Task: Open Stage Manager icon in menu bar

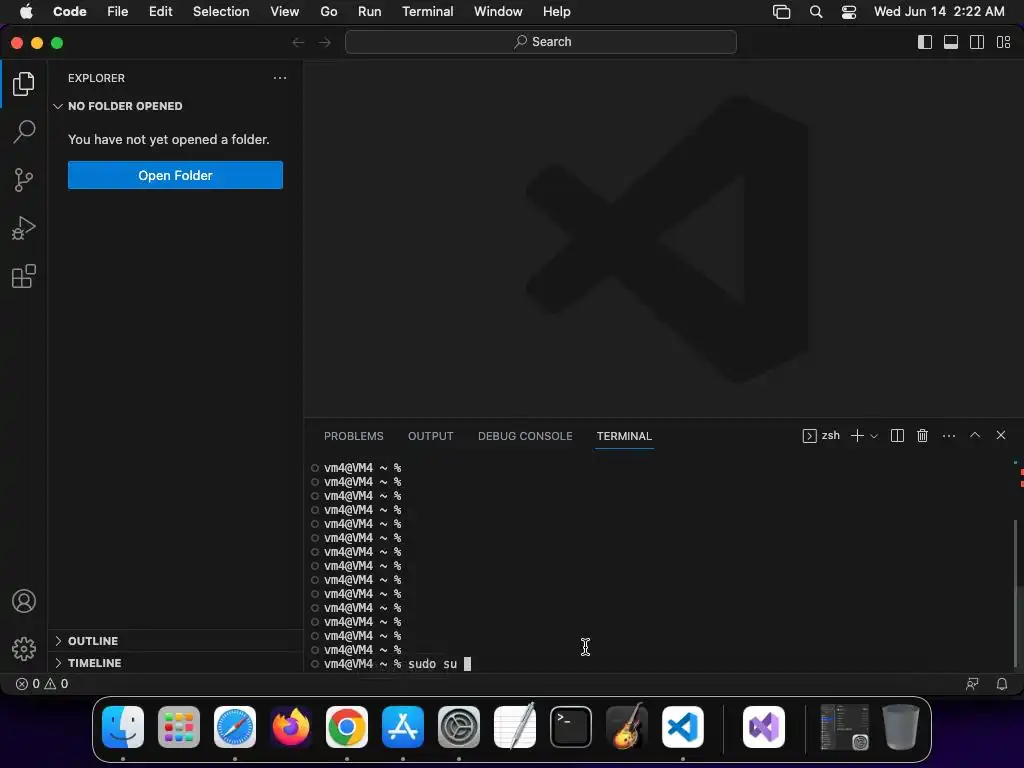Action: coord(781,12)
